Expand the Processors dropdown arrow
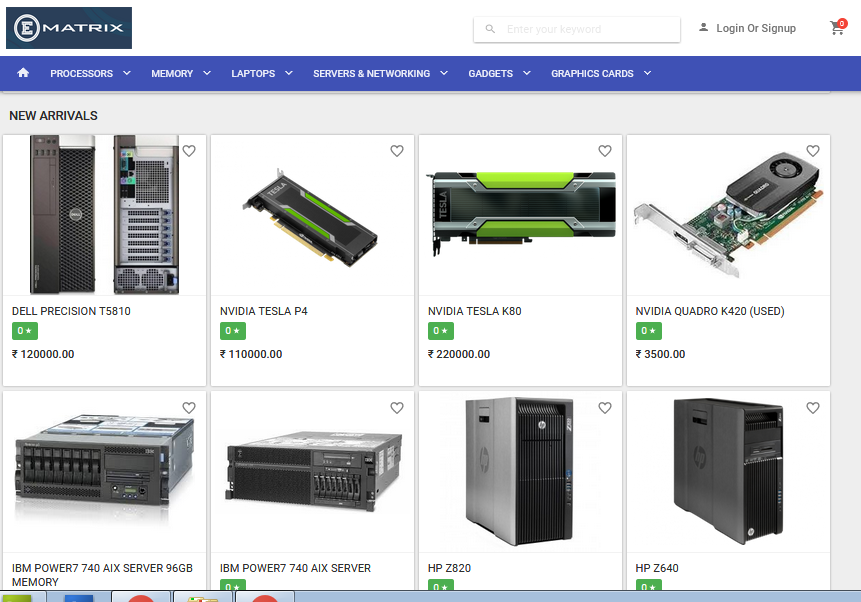 pos(127,73)
